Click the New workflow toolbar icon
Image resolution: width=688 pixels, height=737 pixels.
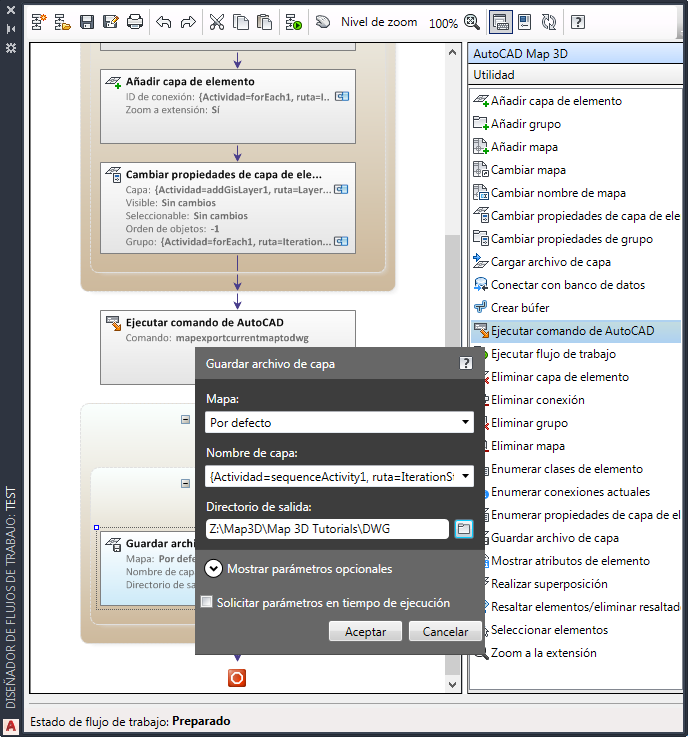click(39, 22)
